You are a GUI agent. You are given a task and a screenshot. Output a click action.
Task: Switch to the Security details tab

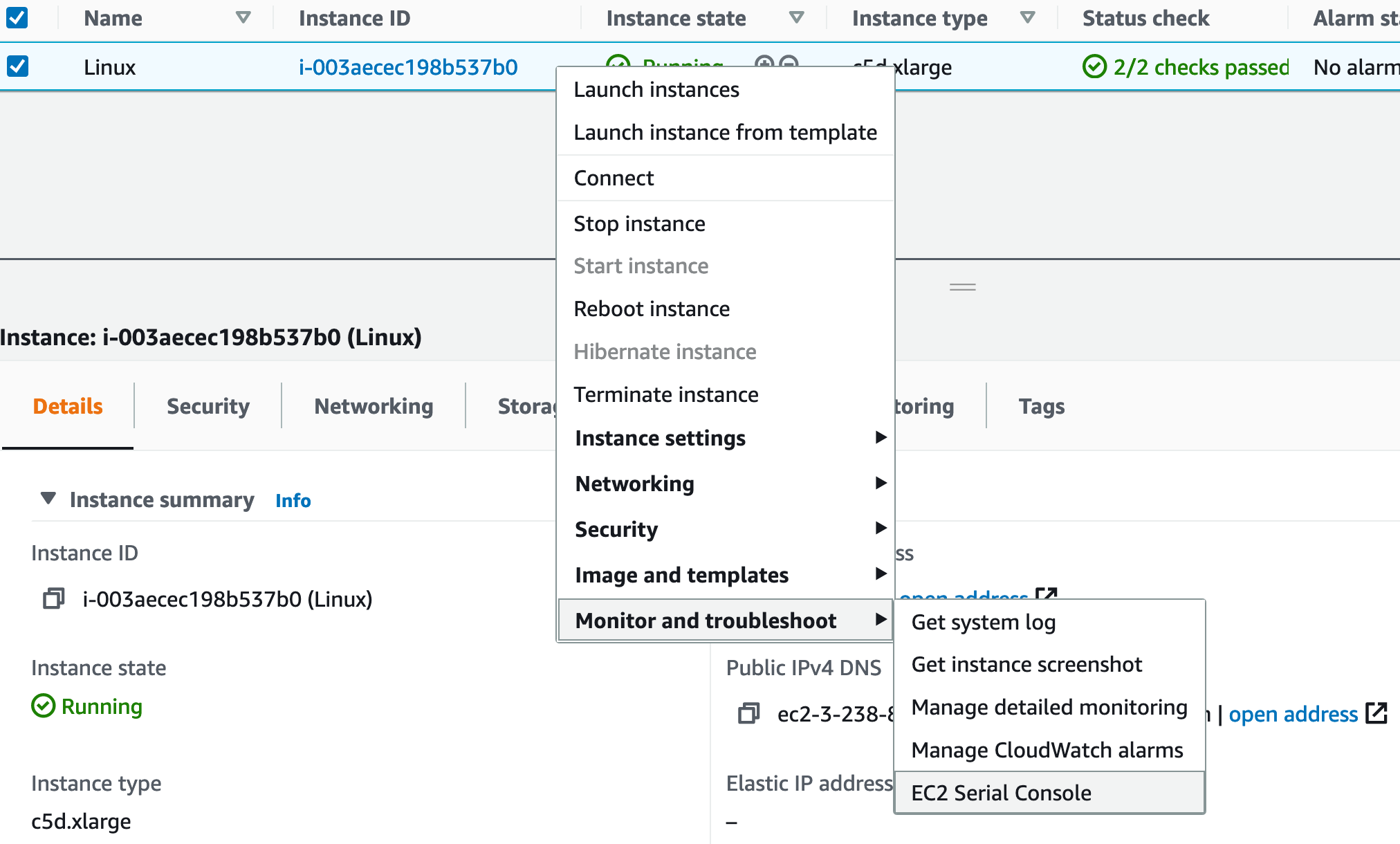(208, 406)
